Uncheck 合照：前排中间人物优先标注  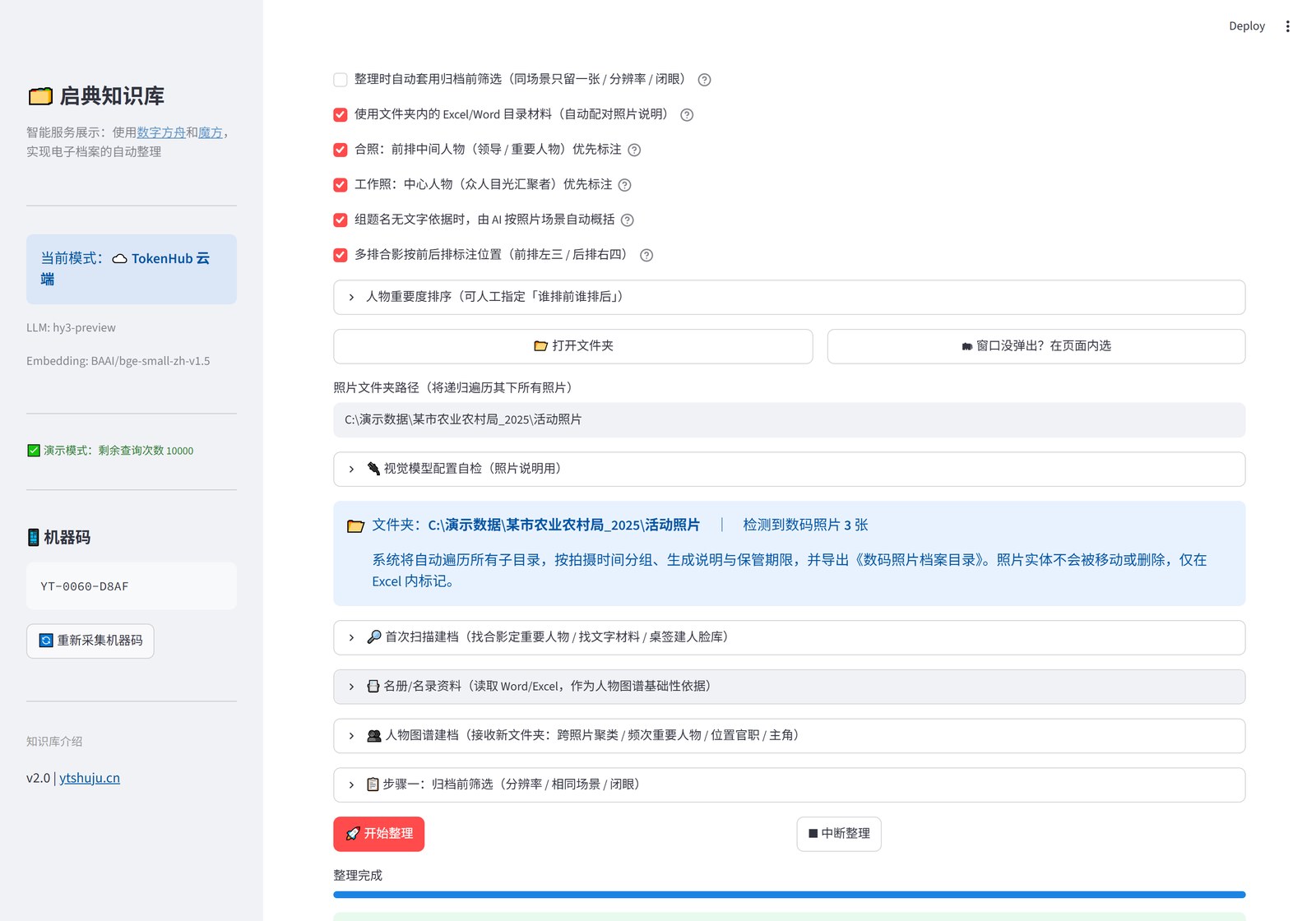pyautogui.click(x=341, y=150)
